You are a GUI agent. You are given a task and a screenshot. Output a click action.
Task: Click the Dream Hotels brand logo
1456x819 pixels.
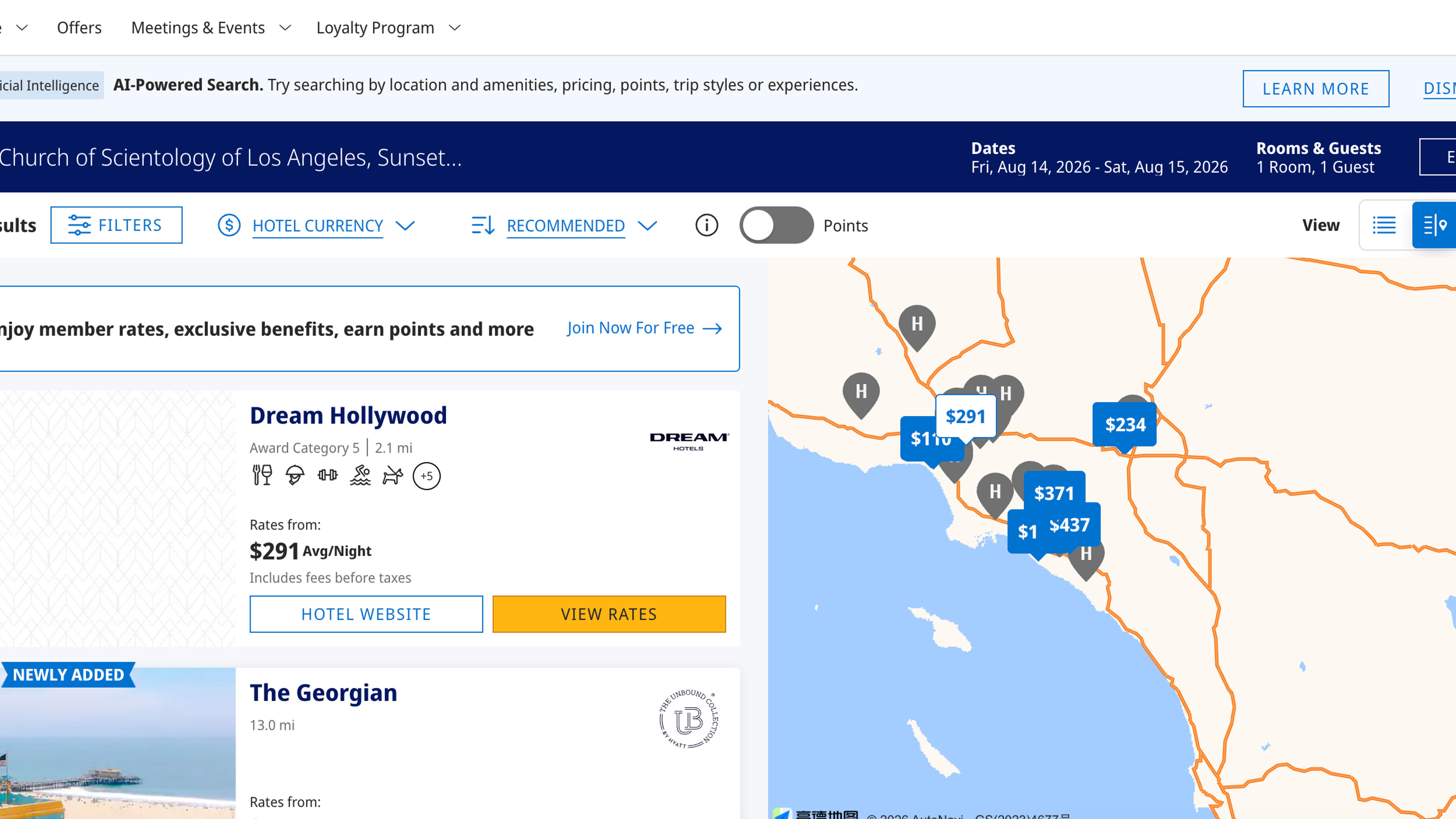pos(689,441)
